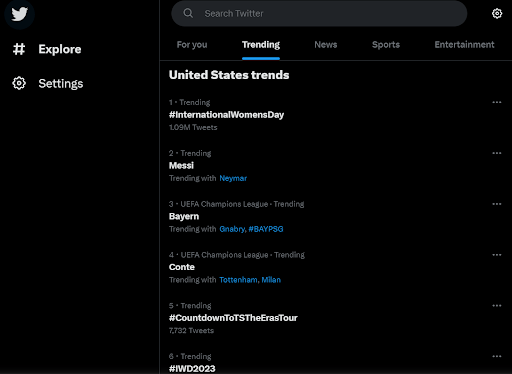Open the Conte trend
This screenshot has width=512, height=374.
click(x=182, y=267)
